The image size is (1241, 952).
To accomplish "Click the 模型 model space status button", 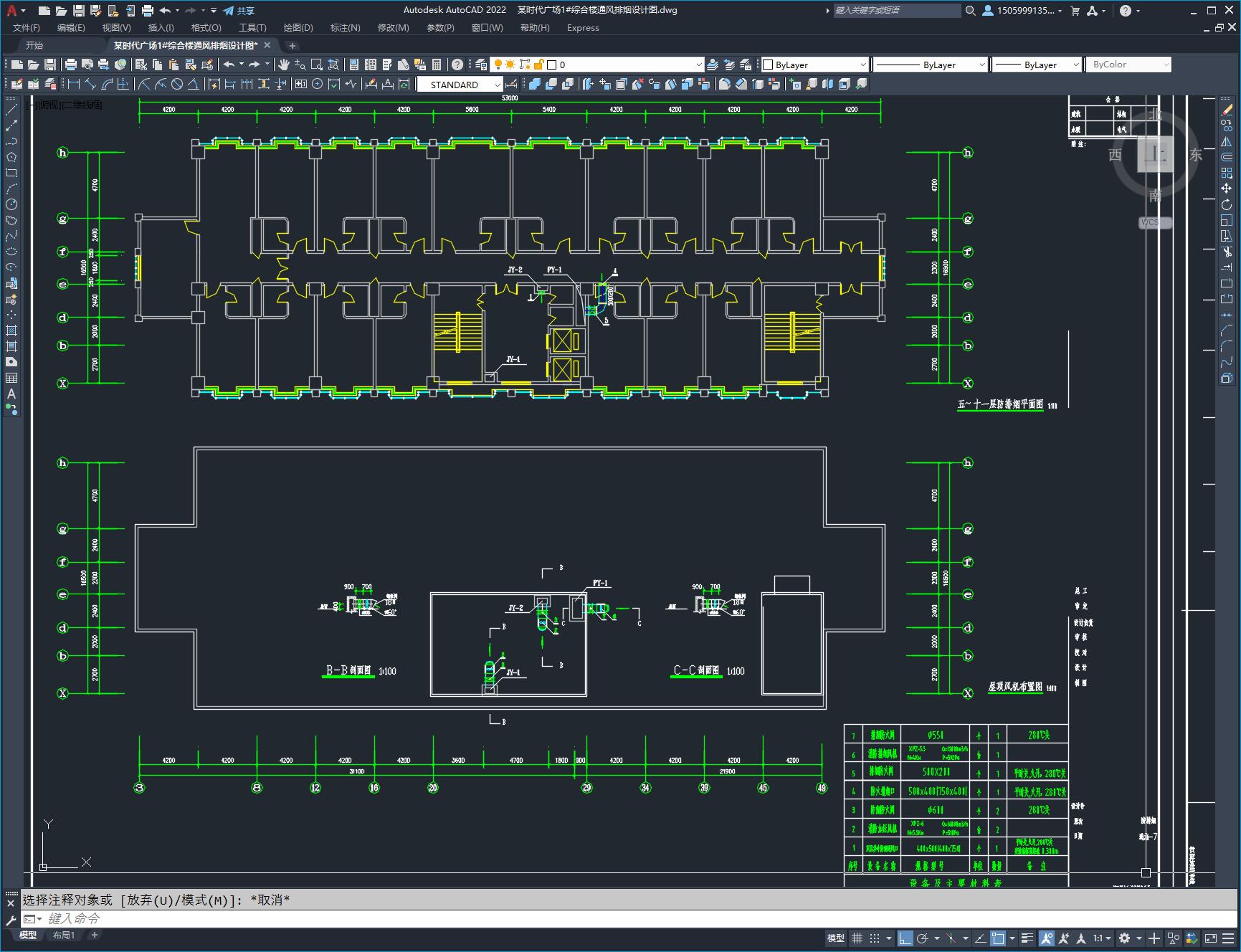I will [x=836, y=938].
